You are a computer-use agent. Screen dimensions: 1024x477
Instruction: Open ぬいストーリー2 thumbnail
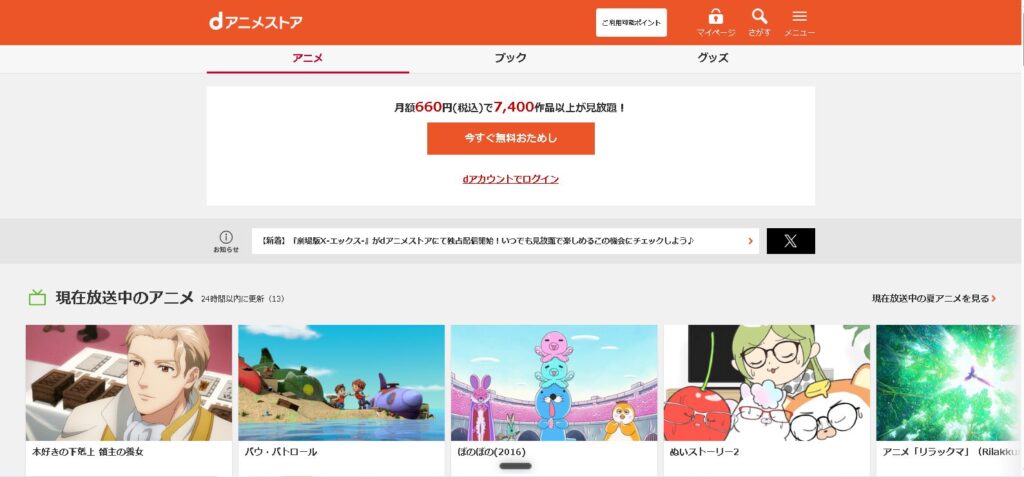point(767,383)
